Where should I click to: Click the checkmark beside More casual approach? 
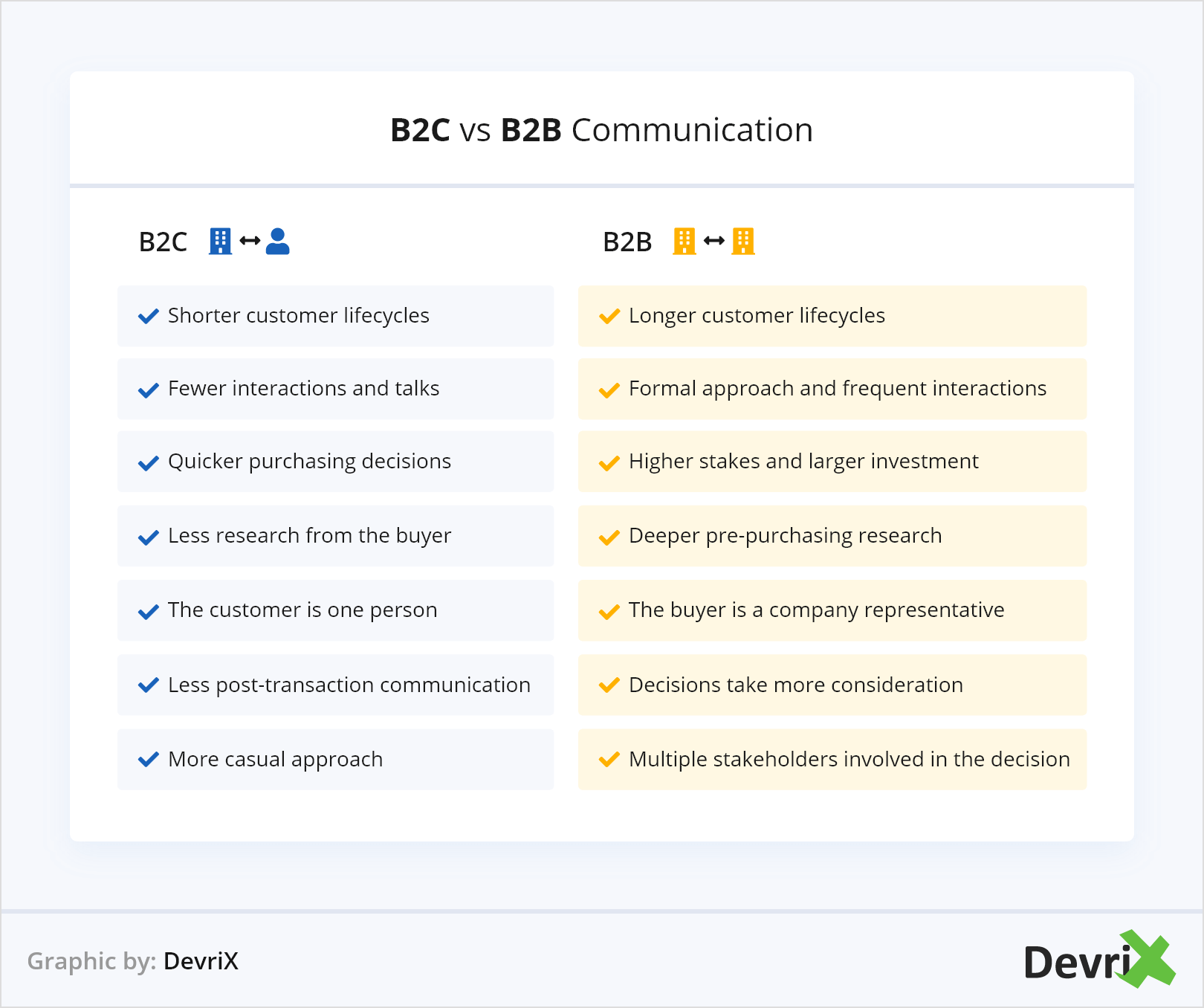[x=149, y=759]
